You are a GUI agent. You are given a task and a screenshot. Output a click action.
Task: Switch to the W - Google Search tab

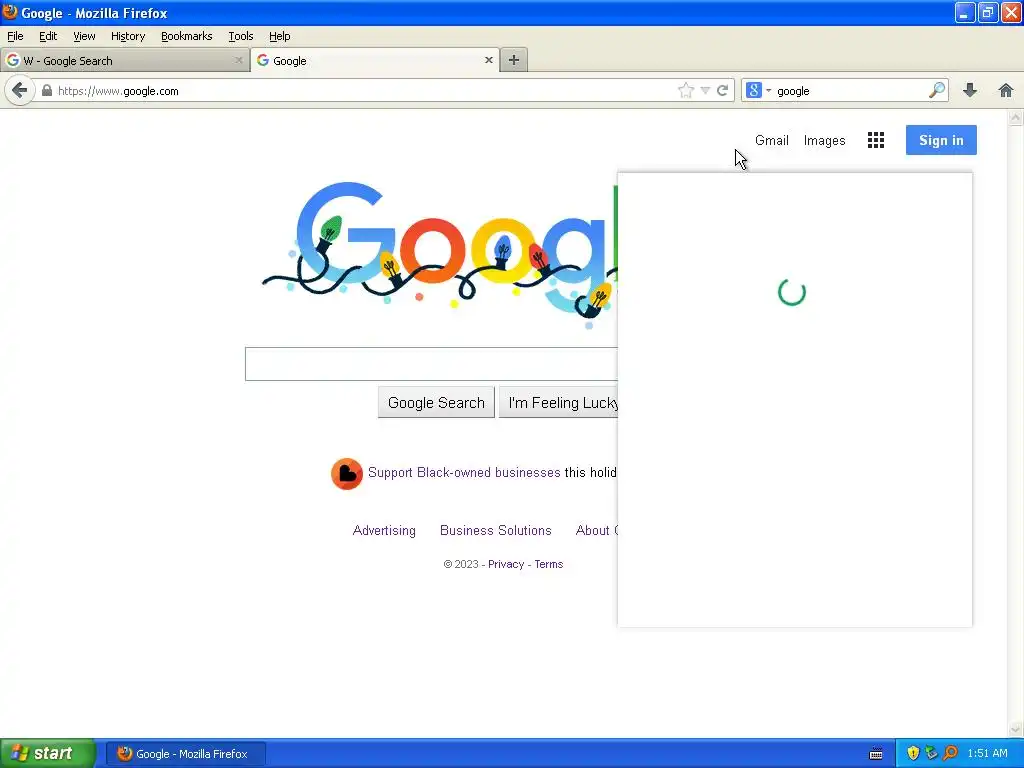pos(125,60)
